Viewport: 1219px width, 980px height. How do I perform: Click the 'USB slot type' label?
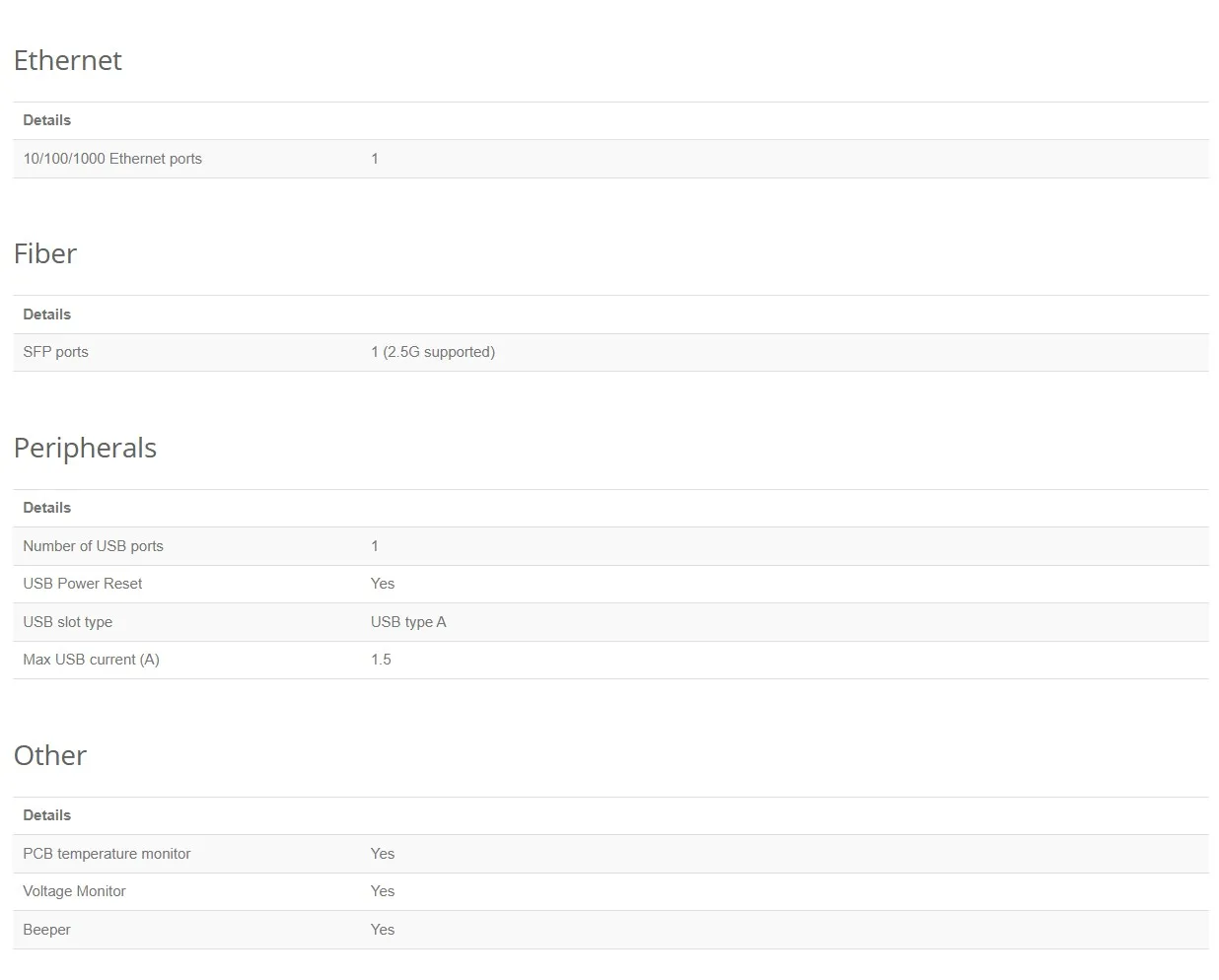click(x=68, y=622)
